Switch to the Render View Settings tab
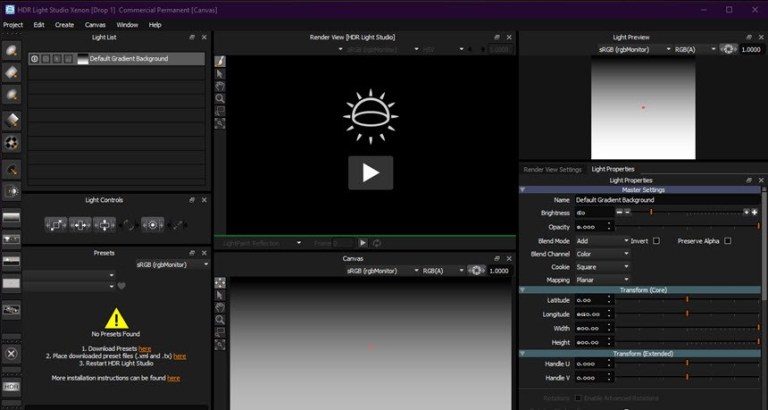This screenshot has width=768, height=410. tap(552, 169)
